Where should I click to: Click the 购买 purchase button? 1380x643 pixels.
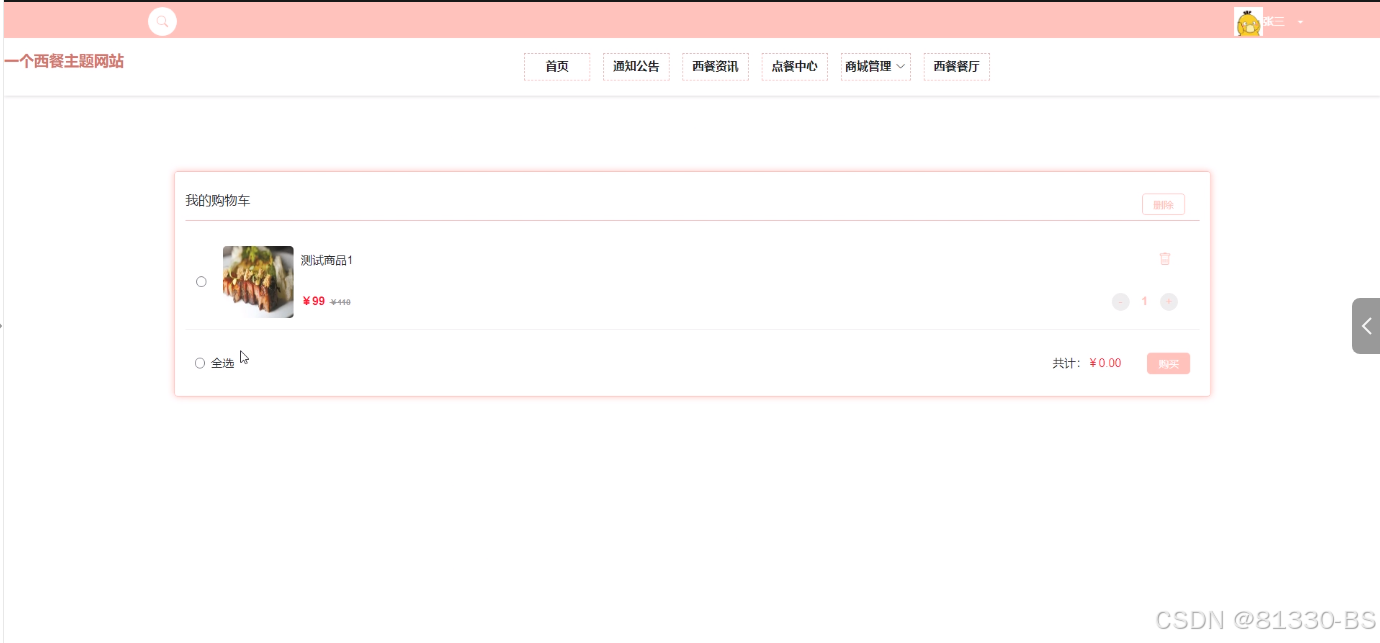tap(1168, 364)
